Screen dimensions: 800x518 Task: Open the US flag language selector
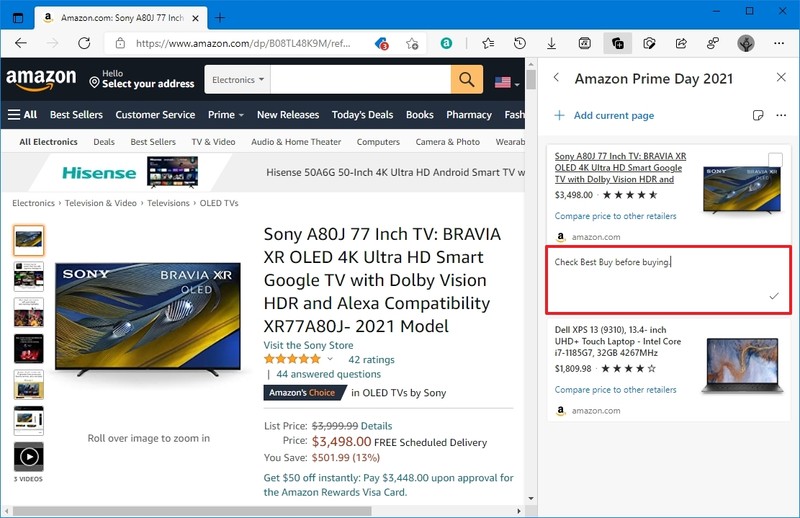point(507,82)
